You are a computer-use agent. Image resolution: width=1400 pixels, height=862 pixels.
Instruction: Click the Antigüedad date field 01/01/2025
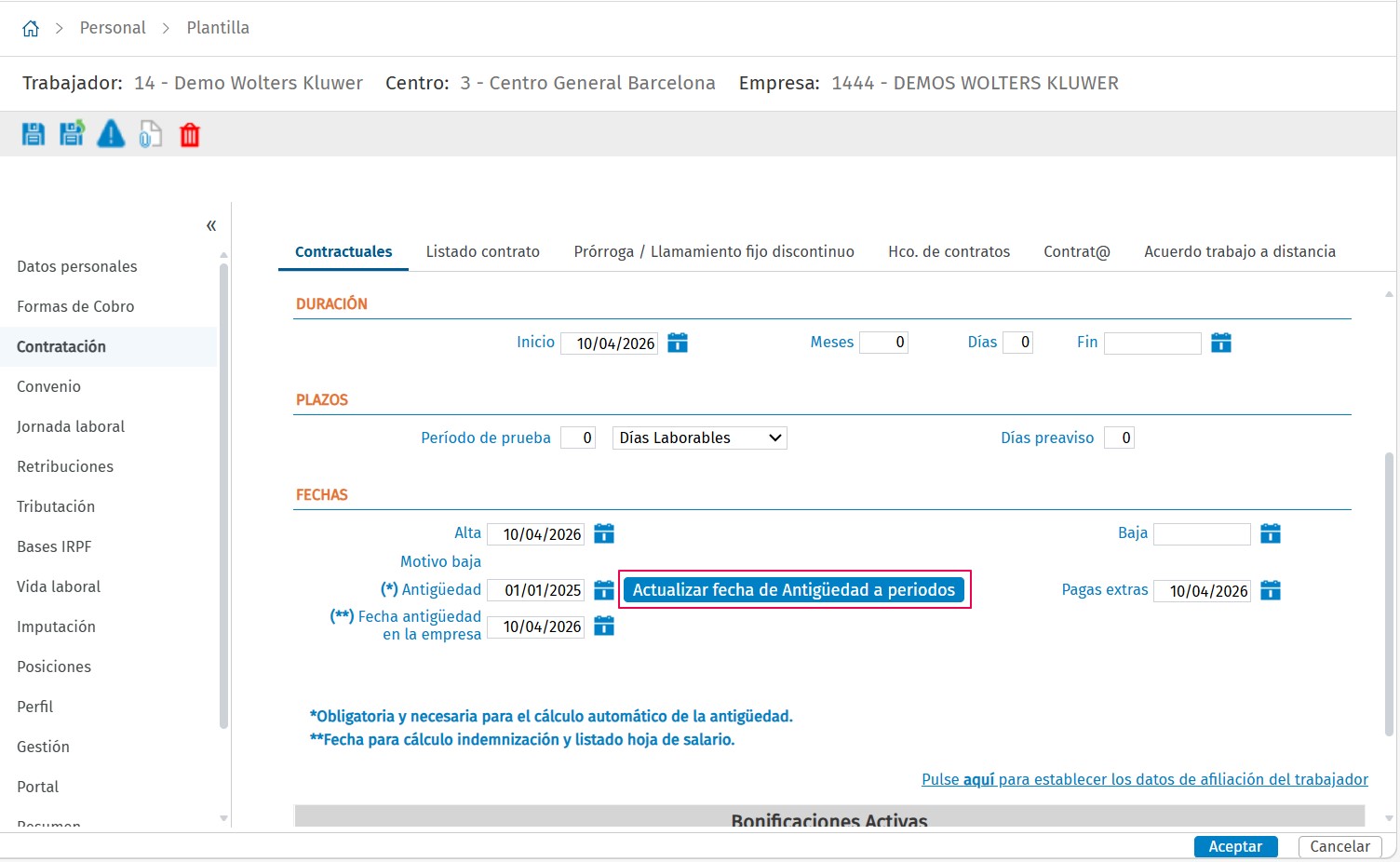535,590
